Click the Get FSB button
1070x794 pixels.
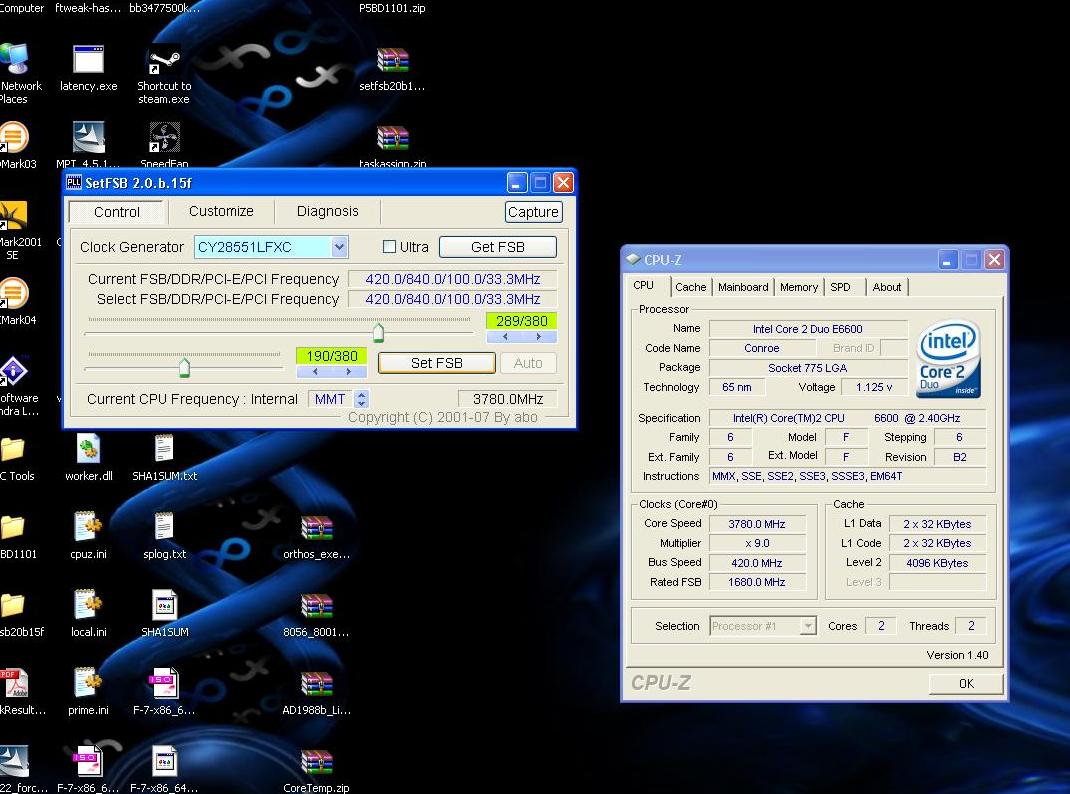(497, 247)
